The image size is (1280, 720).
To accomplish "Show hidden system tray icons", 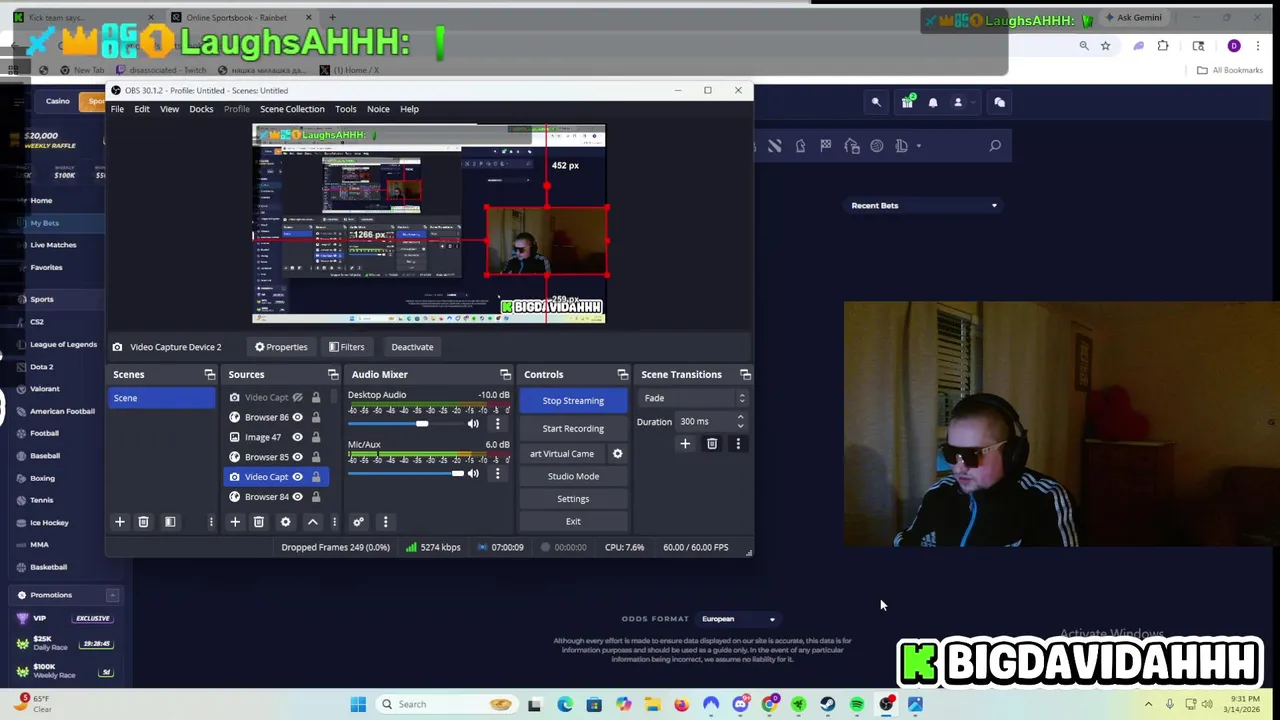I will click(1148, 705).
